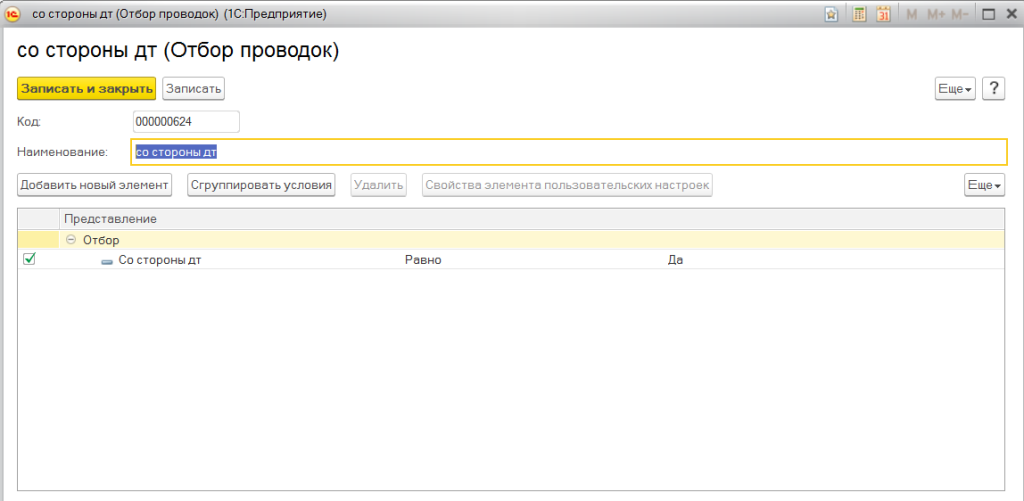Viewport: 1024px width, 501px height.
Task: Click the M+ memory add button
Action: pos(935,15)
